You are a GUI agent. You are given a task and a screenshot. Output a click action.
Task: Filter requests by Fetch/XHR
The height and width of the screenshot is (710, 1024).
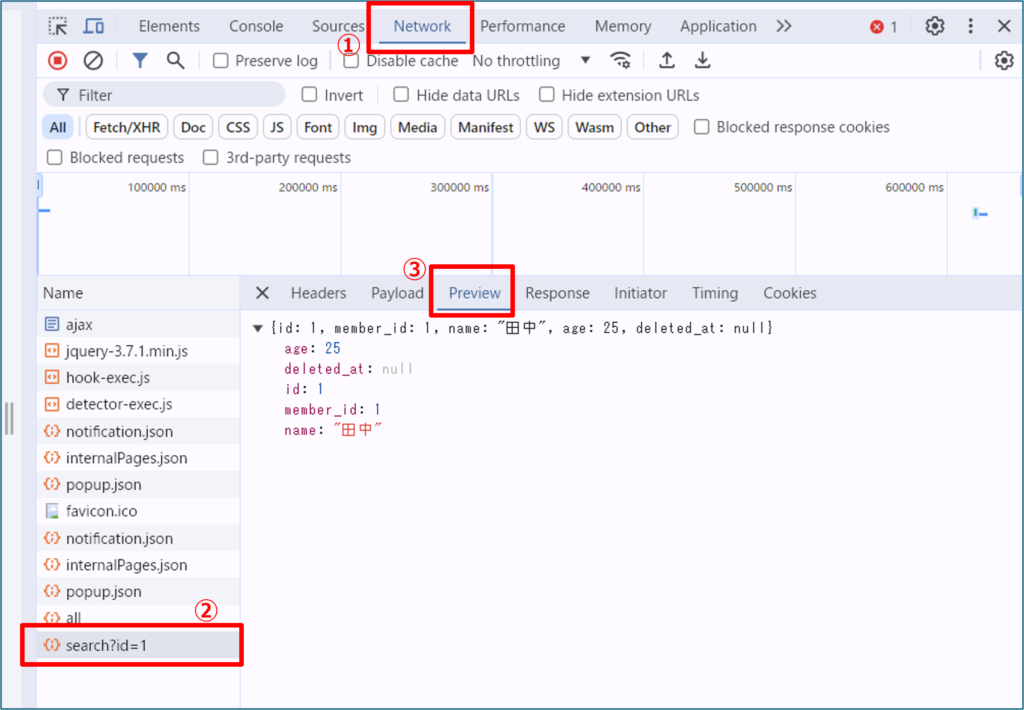[126, 127]
